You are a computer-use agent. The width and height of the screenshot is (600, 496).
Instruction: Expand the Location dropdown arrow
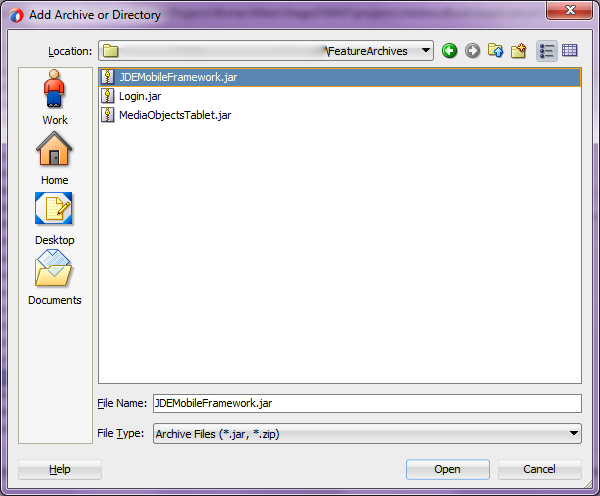425,50
